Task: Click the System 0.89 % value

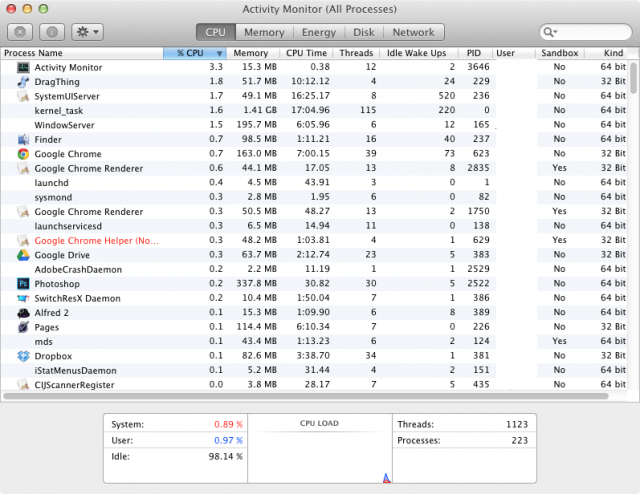Action: (x=229, y=425)
